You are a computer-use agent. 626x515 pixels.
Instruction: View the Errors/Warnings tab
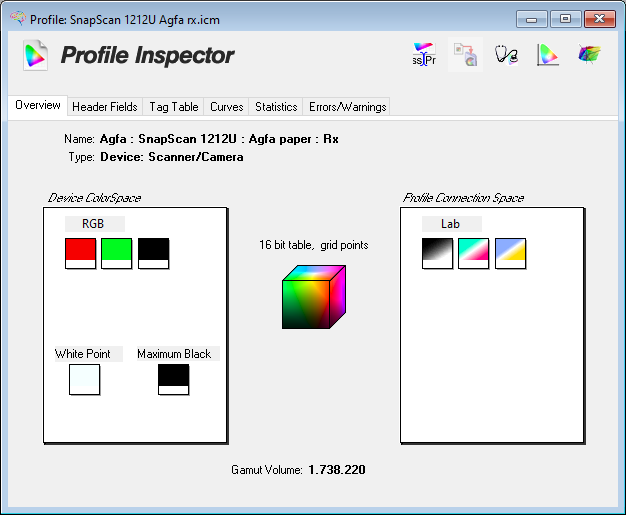347,107
